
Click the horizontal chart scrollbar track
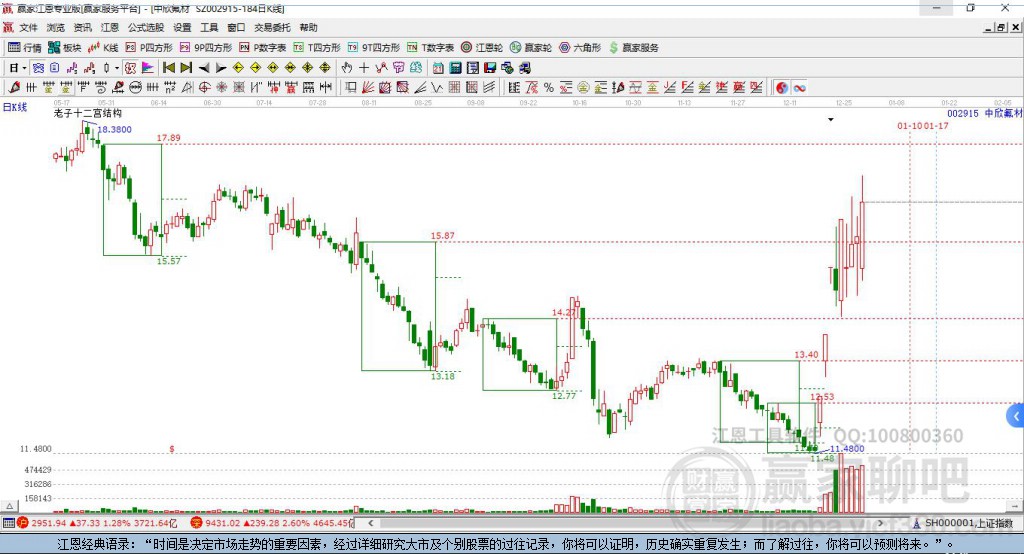click(x=626, y=523)
